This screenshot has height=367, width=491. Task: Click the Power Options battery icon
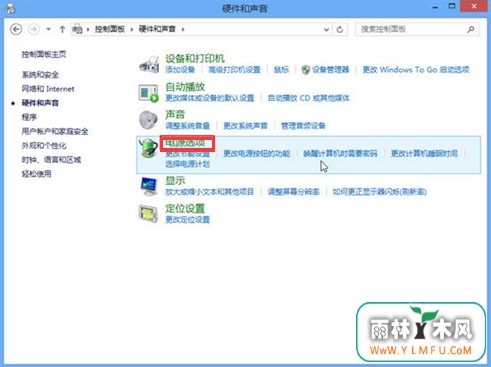(x=148, y=148)
